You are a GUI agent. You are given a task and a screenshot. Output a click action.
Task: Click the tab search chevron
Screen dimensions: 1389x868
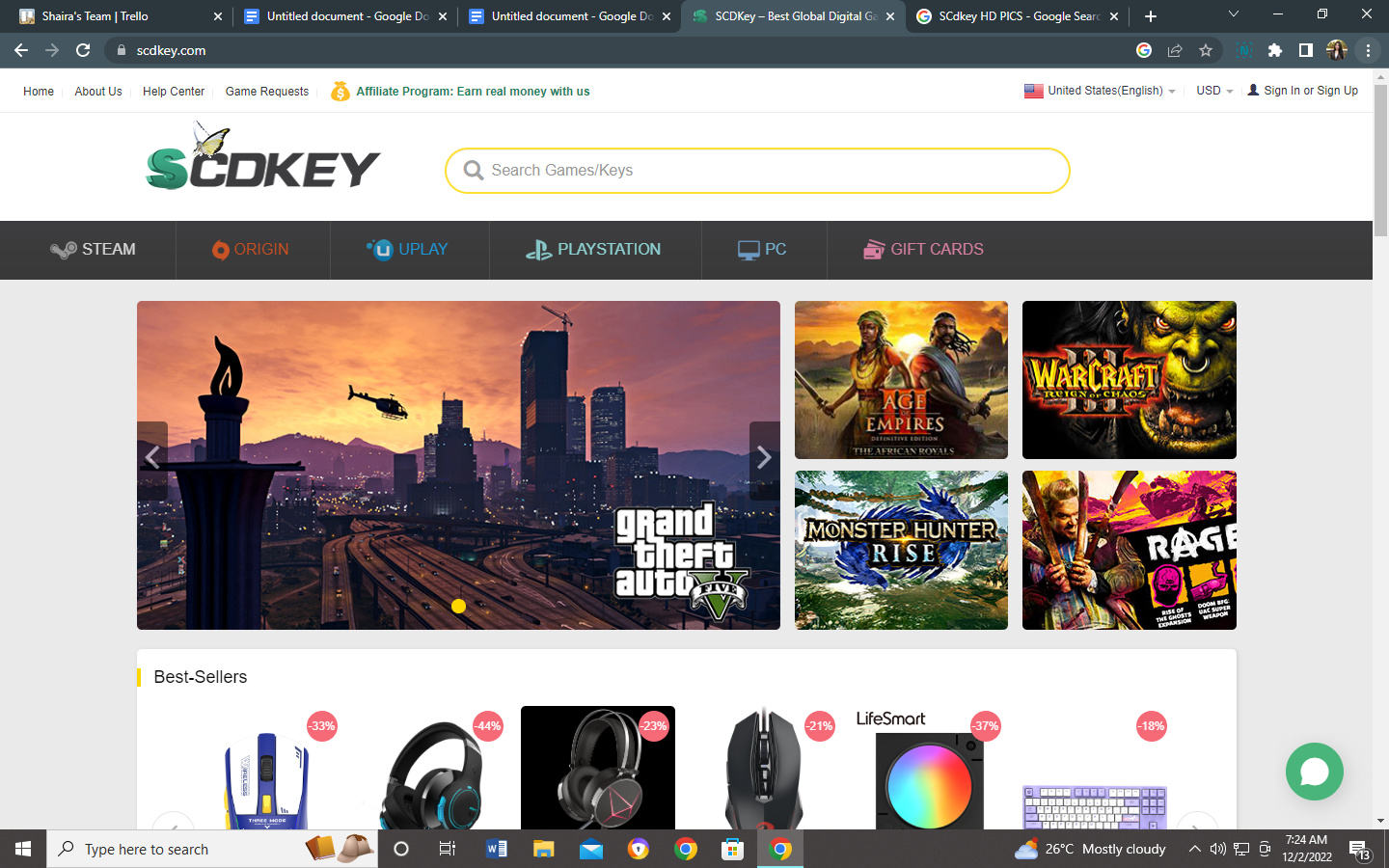pos(1233,14)
